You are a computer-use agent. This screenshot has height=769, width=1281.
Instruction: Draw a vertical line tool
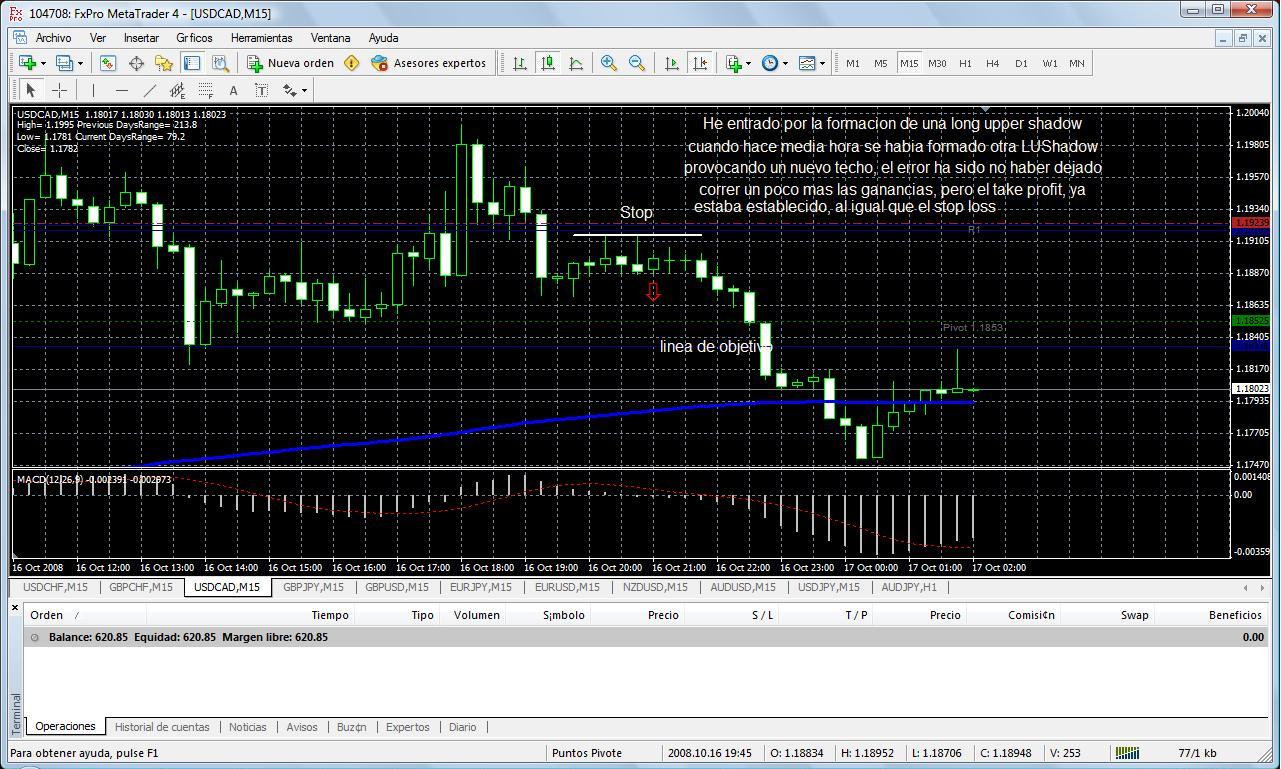[x=93, y=90]
